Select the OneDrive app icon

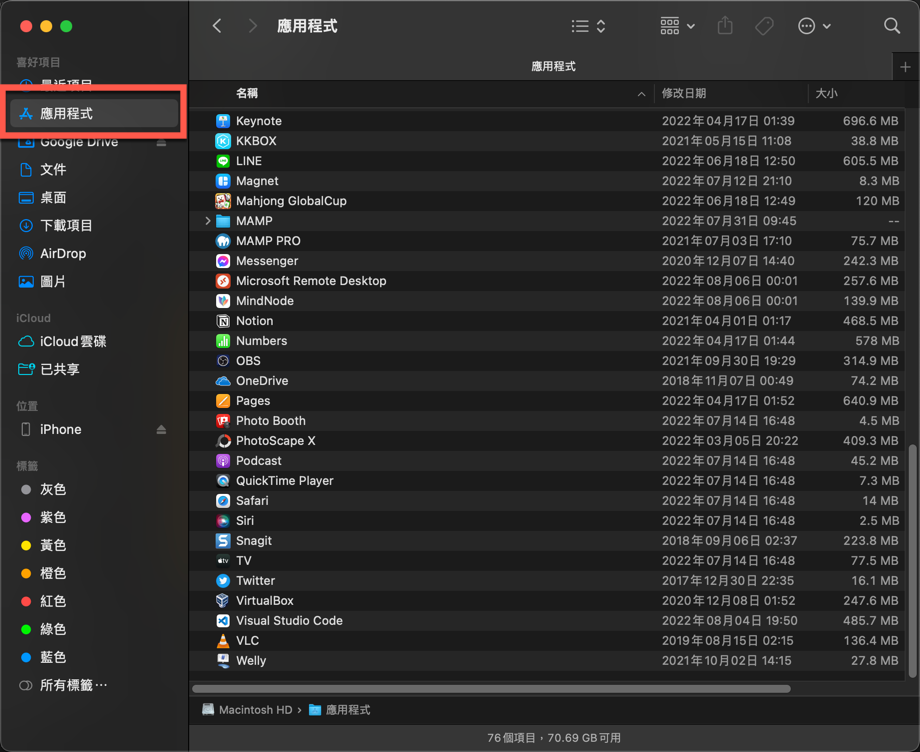[x=222, y=381]
